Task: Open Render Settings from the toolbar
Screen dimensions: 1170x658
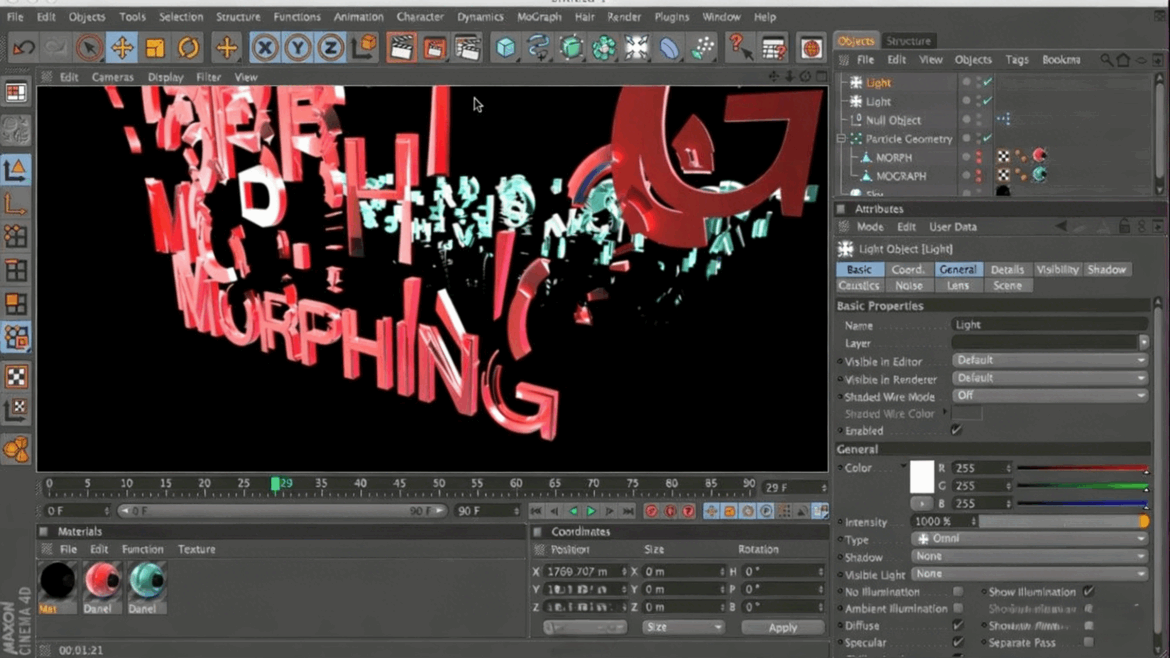Action: tap(468, 47)
